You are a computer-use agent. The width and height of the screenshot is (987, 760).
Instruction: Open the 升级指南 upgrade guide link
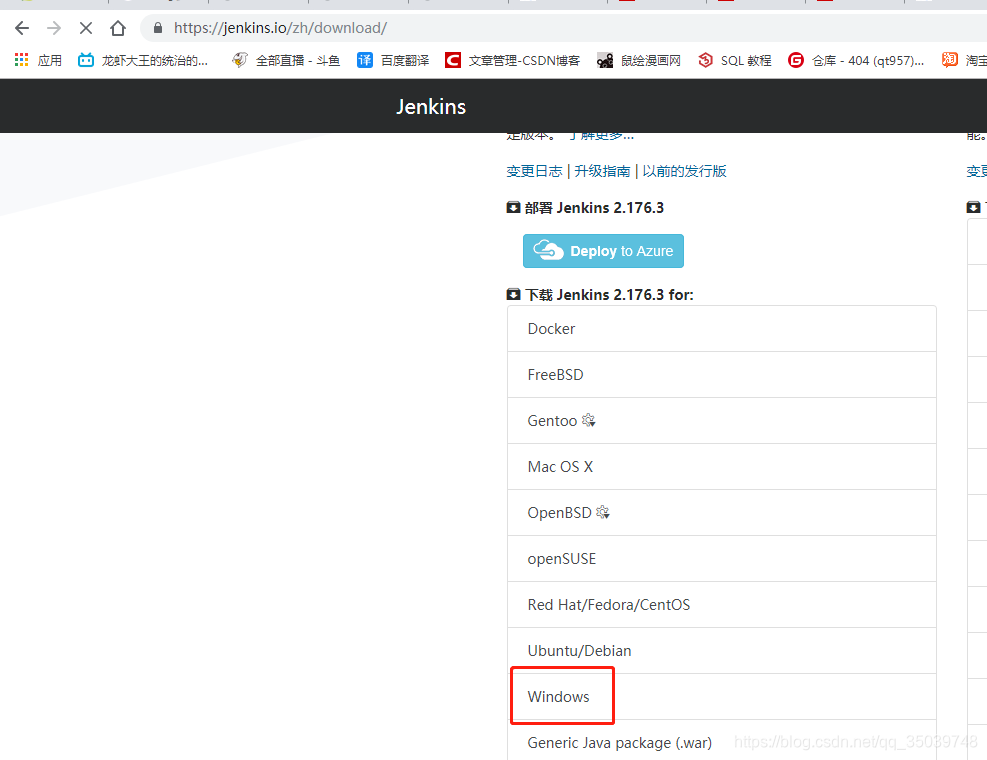[x=602, y=171]
